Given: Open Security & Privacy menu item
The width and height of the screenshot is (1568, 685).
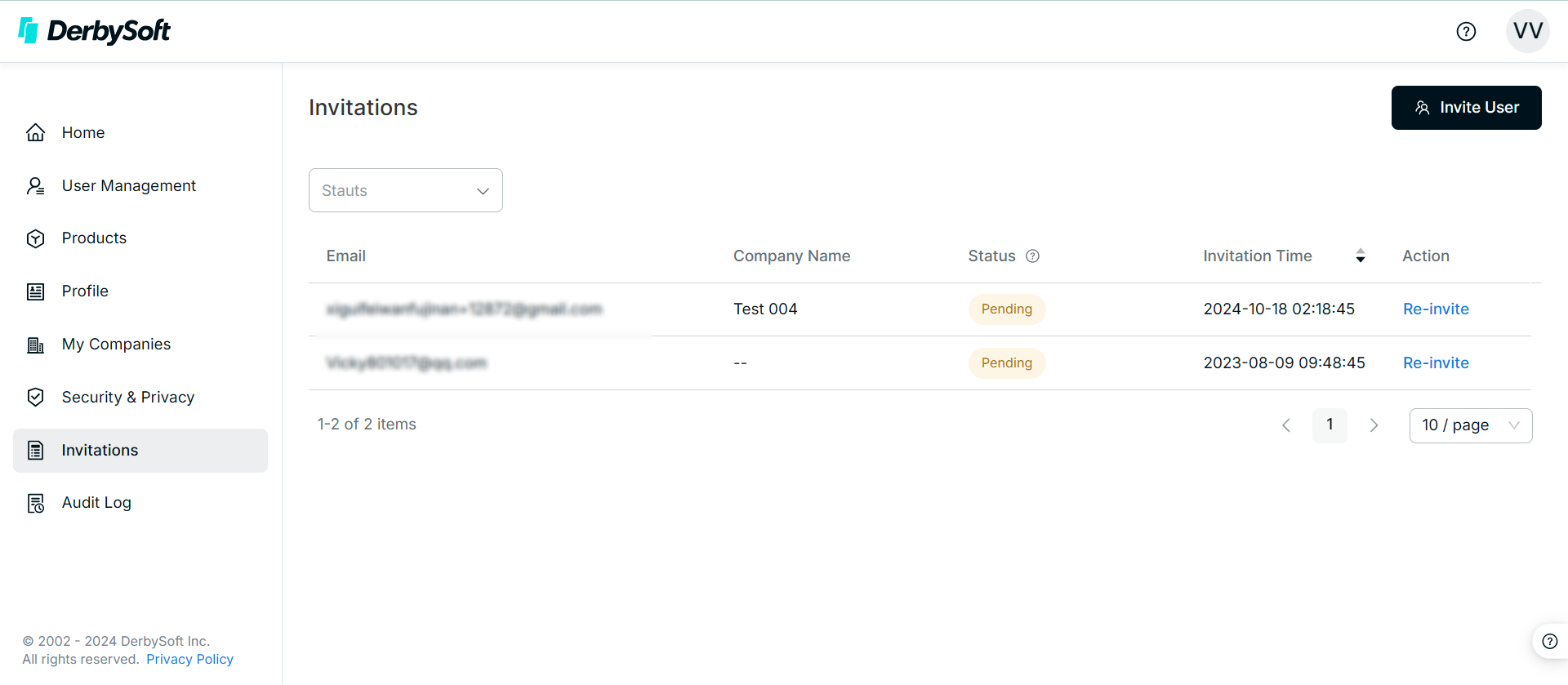Looking at the screenshot, I should click(x=140, y=397).
